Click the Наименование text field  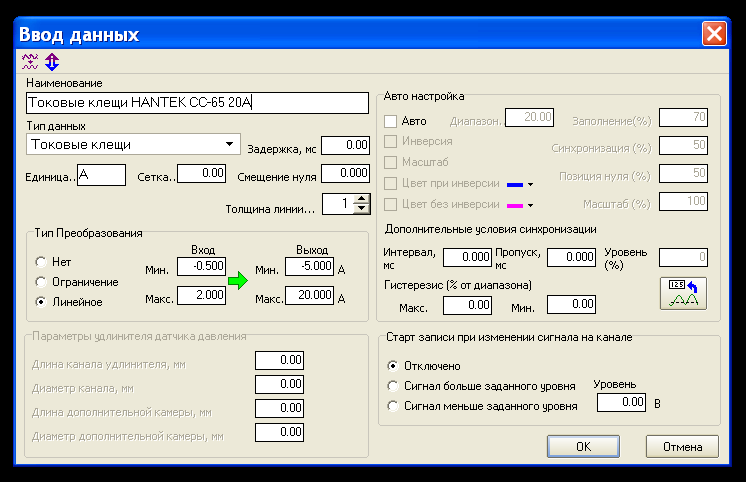click(197, 103)
